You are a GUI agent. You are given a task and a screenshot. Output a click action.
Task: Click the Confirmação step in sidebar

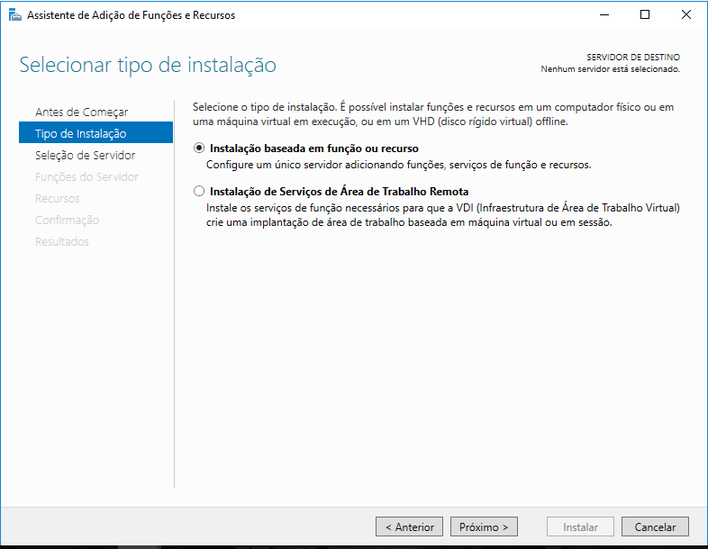pos(67,220)
